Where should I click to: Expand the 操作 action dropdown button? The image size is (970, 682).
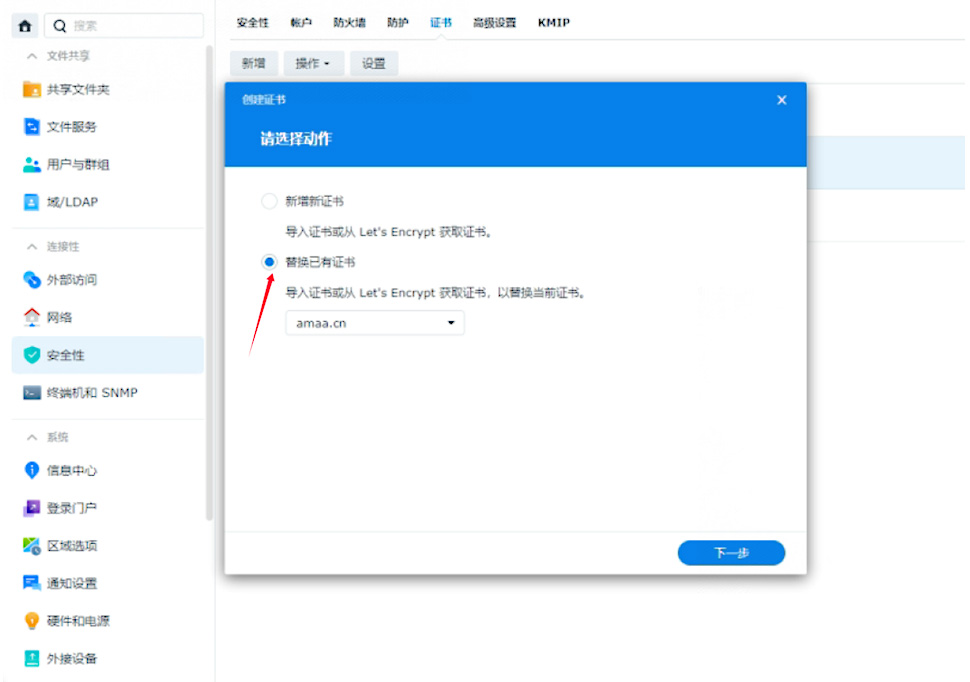coord(313,63)
